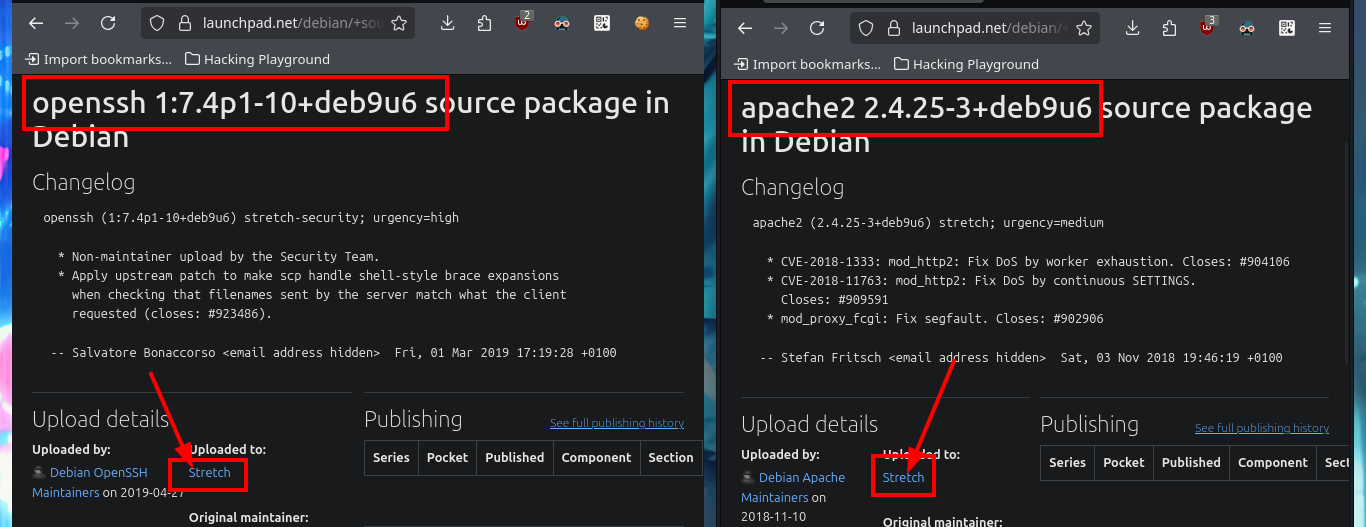
Task: Go back in the left openssh browser window
Action: pos(36,23)
